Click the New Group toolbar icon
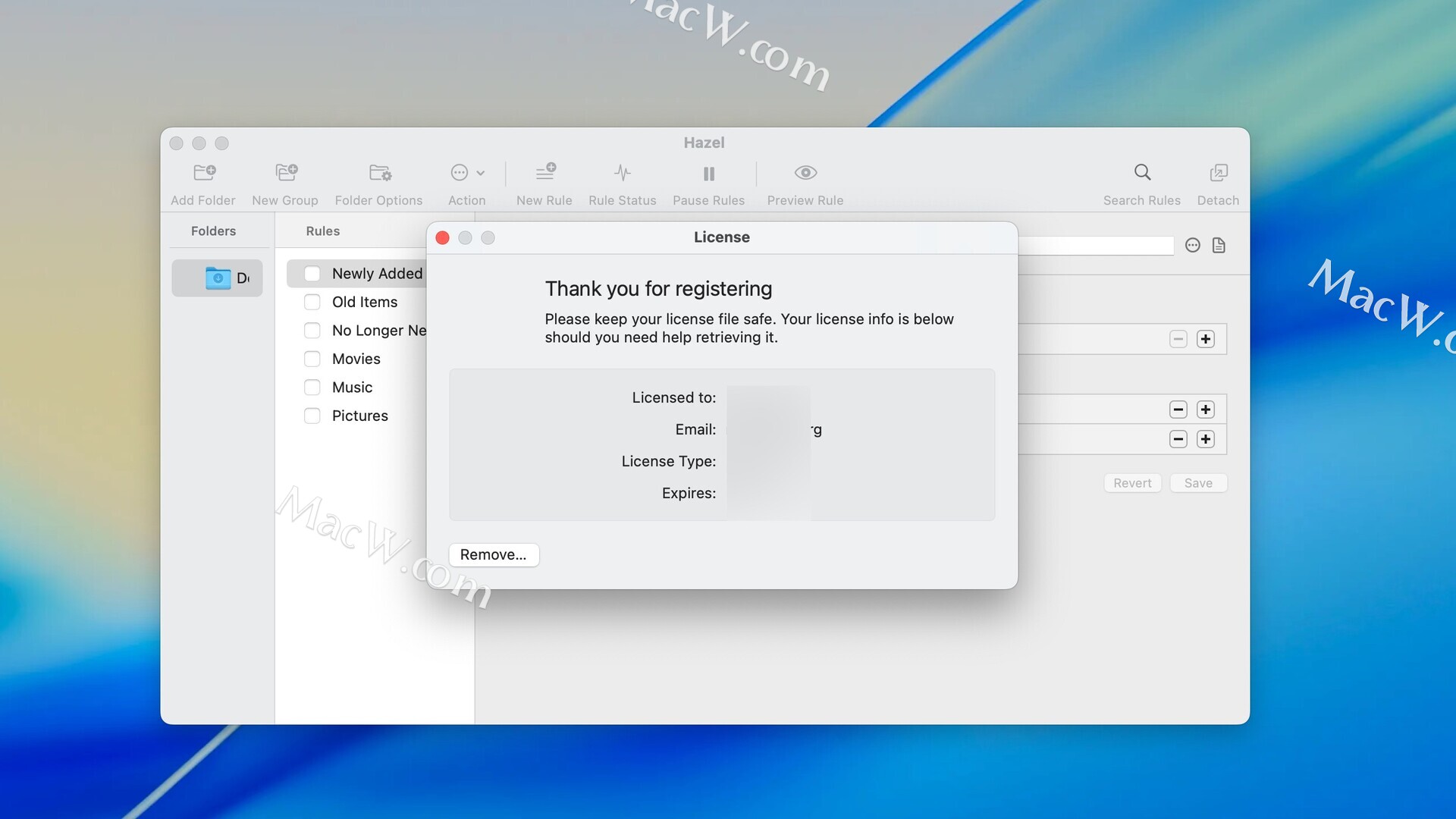This screenshot has height=819, width=1456. (x=286, y=173)
